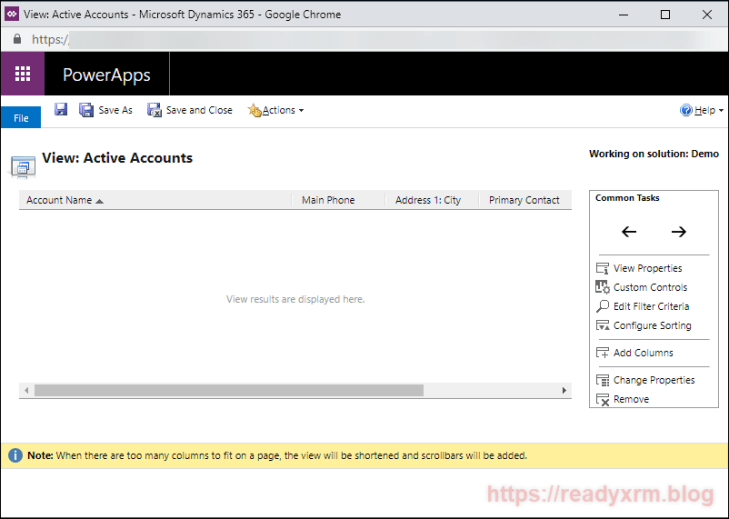The image size is (729, 519).
Task: Click Edit Filter Criteria
Action: click(x=650, y=306)
